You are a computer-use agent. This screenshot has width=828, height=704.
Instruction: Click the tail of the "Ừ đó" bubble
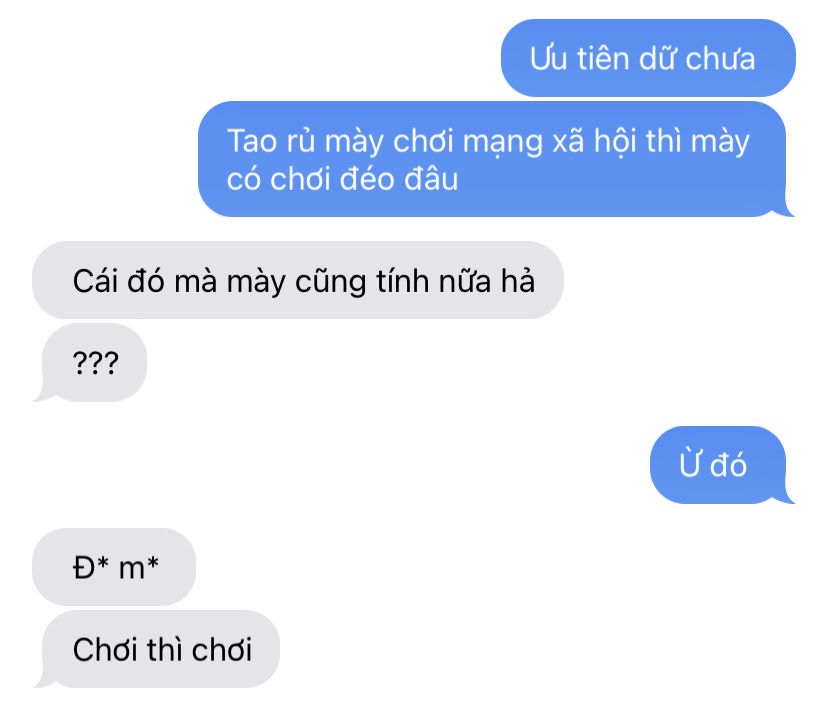click(787, 496)
